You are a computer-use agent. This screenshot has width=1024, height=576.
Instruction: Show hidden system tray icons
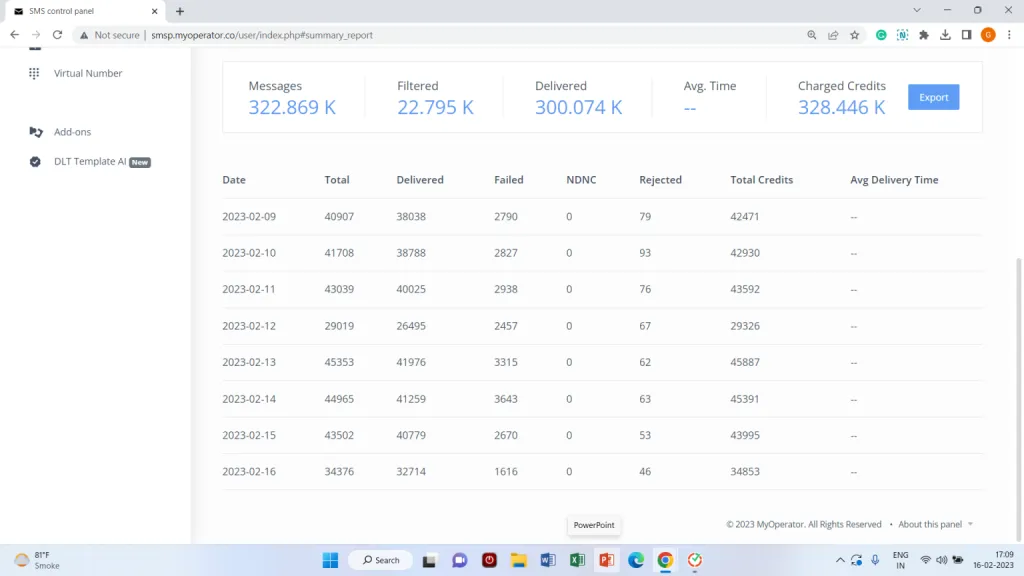pos(840,560)
